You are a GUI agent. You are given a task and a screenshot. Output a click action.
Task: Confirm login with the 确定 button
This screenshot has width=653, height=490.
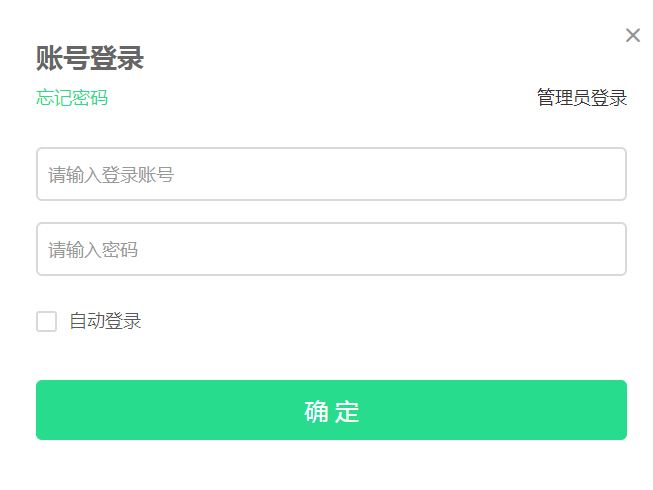[x=331, y=410]
